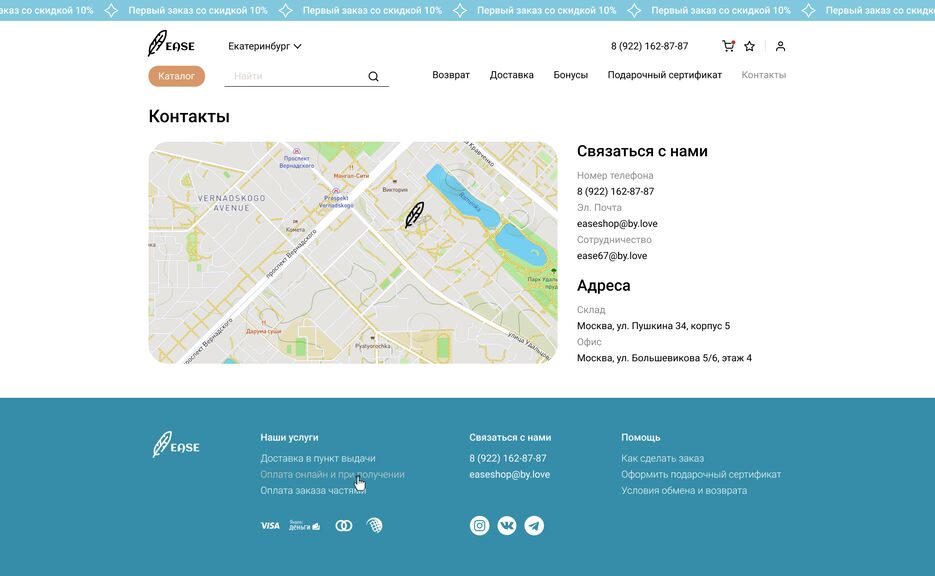Screen dimensions: 935x576
Task: Go to the Доставка page
Action: (x=511, y=75)
